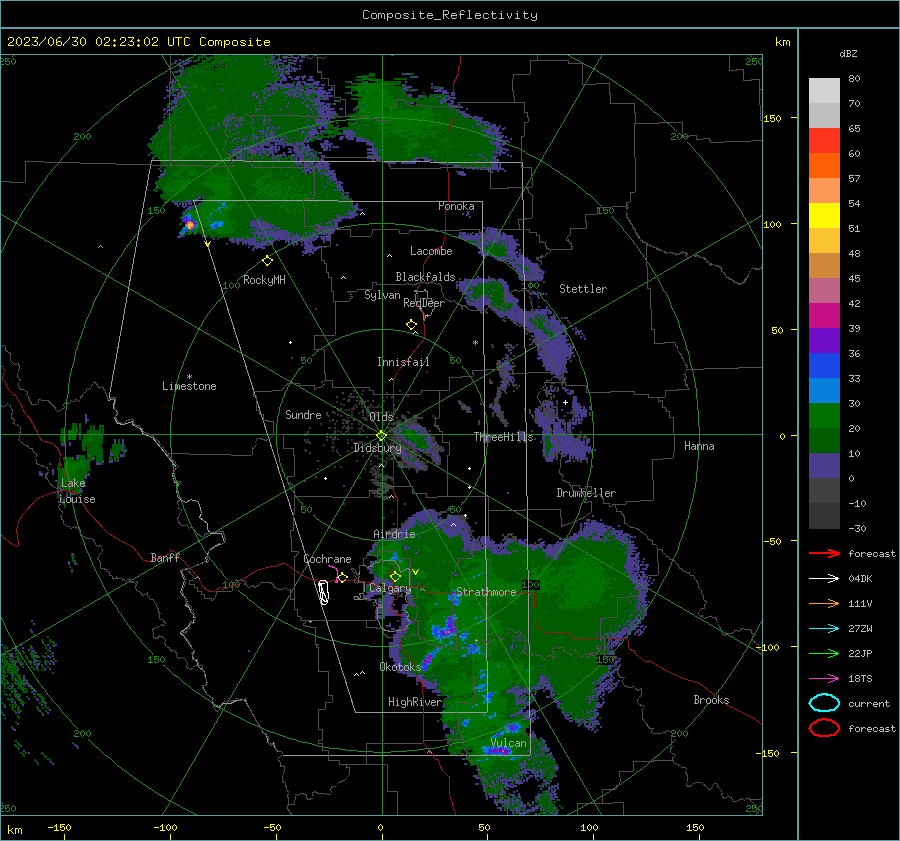900x841 pixels.
Task: Click the 'current' legend label
Action: 869,703
